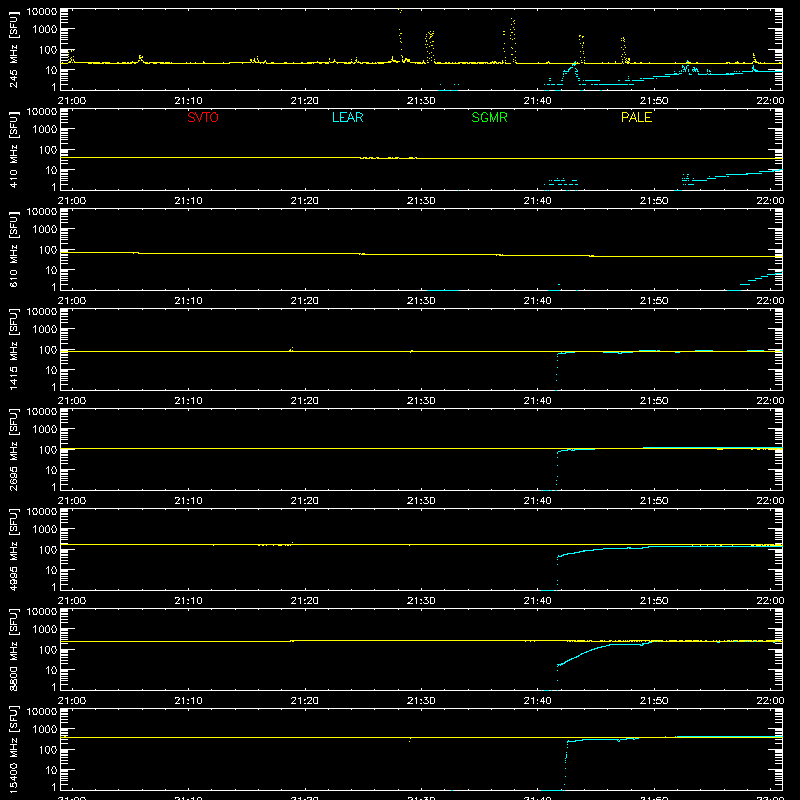Select the 610 MHz [SFU] axis title
800x800 pixels.
14,249
